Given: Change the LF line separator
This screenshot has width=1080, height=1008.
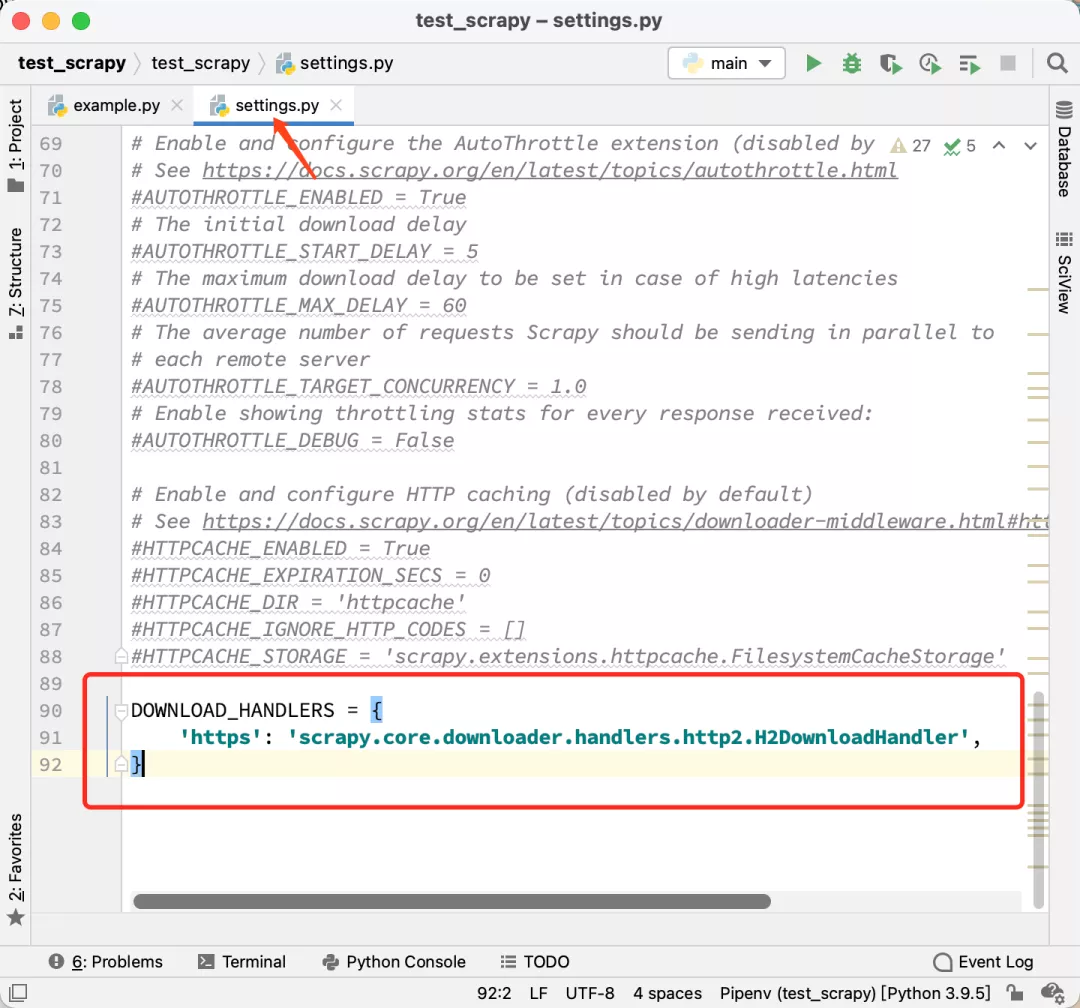Looking at the screenshot, I should pos(539,993).
